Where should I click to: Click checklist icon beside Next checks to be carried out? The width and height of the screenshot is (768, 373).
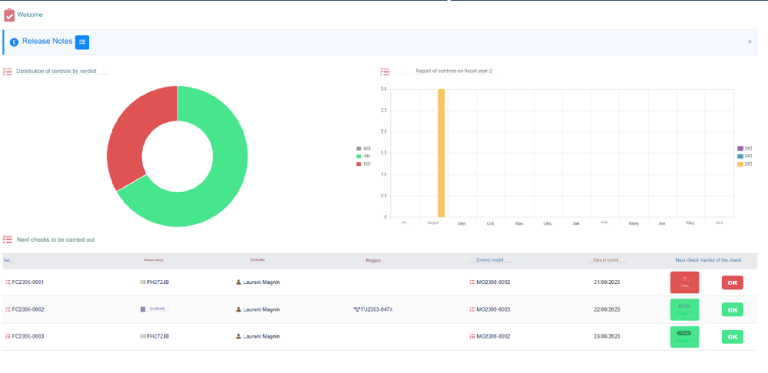click(x=7, y=239)
